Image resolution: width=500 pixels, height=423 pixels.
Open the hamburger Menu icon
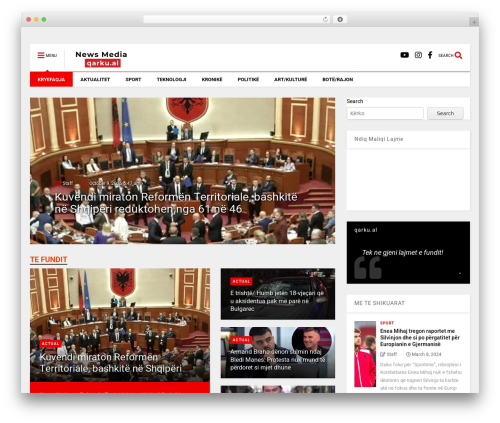[41, 55]
